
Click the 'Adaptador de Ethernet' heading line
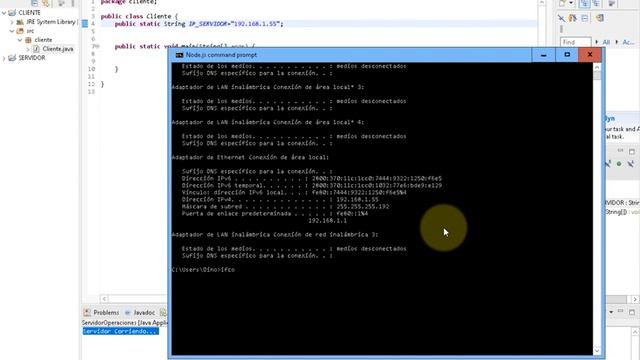tap(250, 158)
